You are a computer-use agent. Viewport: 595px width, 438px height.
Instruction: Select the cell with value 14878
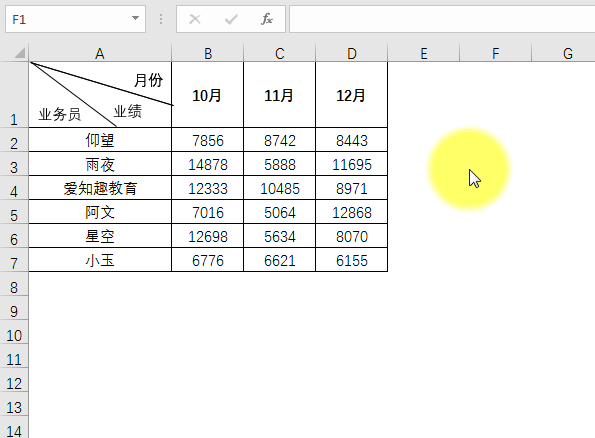207,164
